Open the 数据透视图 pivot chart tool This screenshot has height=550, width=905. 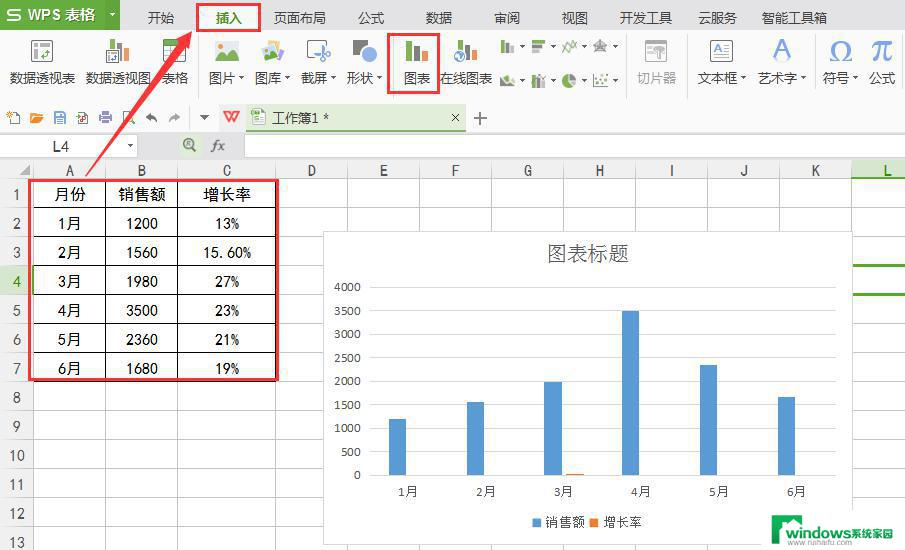pyautogui.click(x=118, y=63)
